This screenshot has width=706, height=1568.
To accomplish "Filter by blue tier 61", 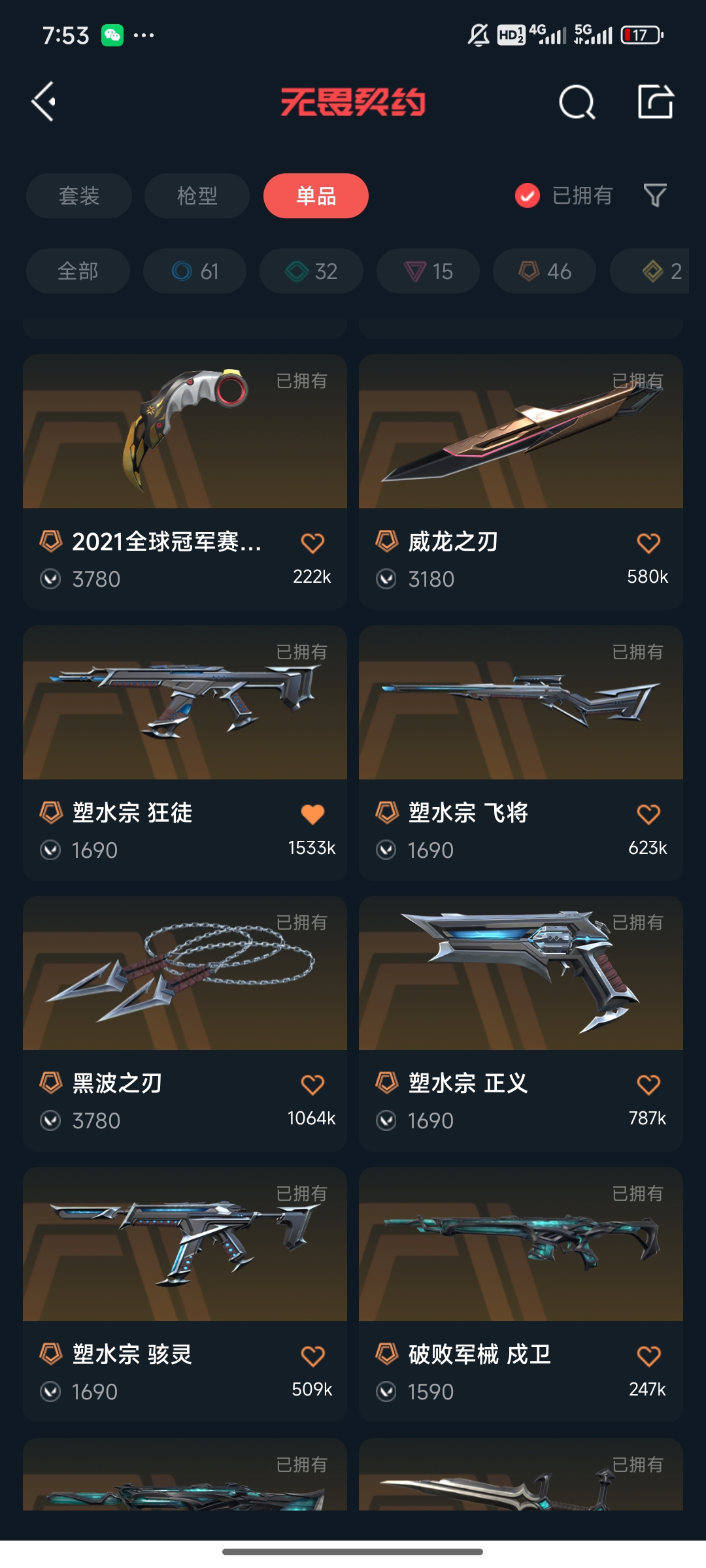I will 195,271.
